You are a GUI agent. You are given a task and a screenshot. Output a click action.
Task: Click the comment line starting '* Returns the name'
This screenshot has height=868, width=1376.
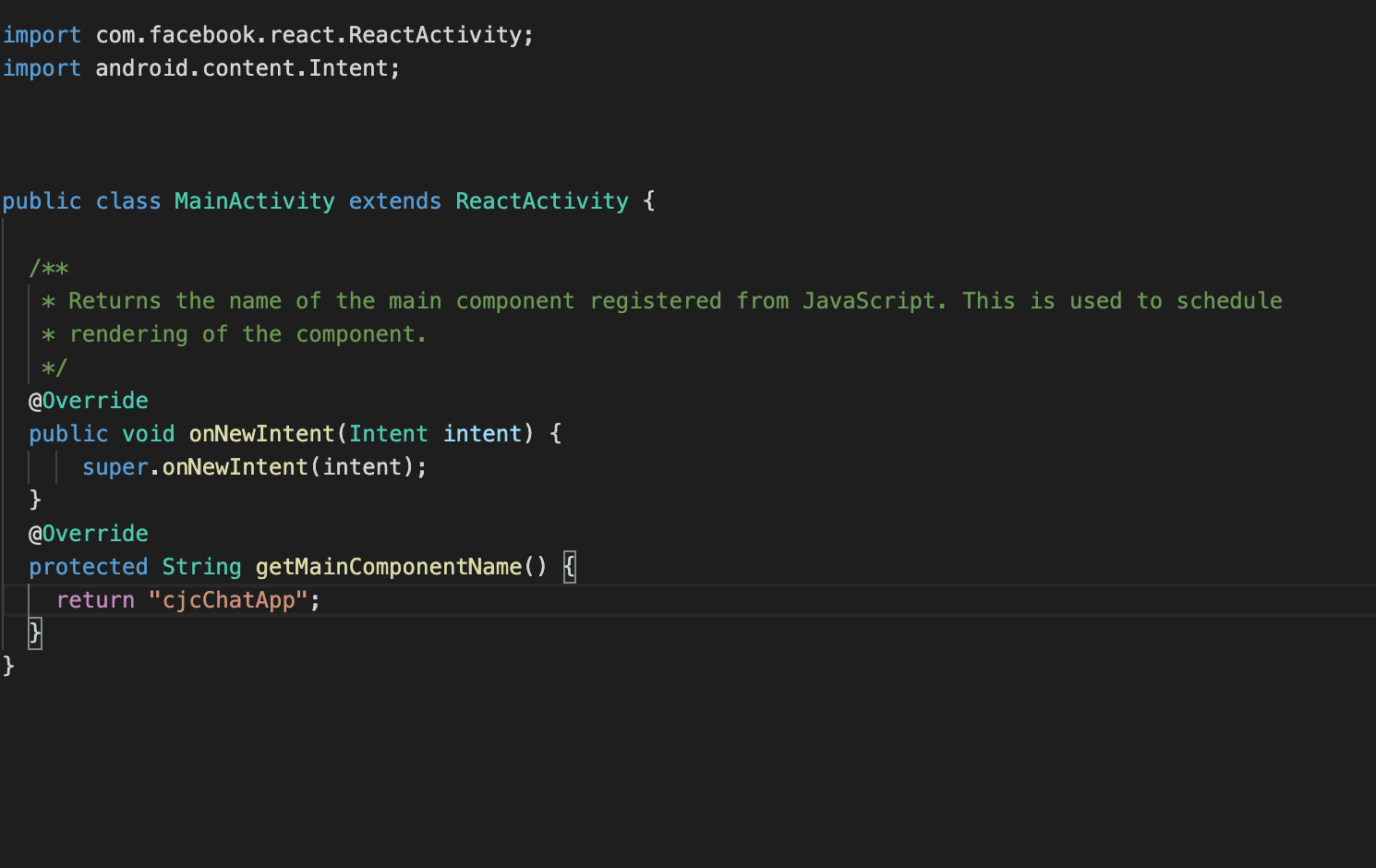click(x=662, y=301)
